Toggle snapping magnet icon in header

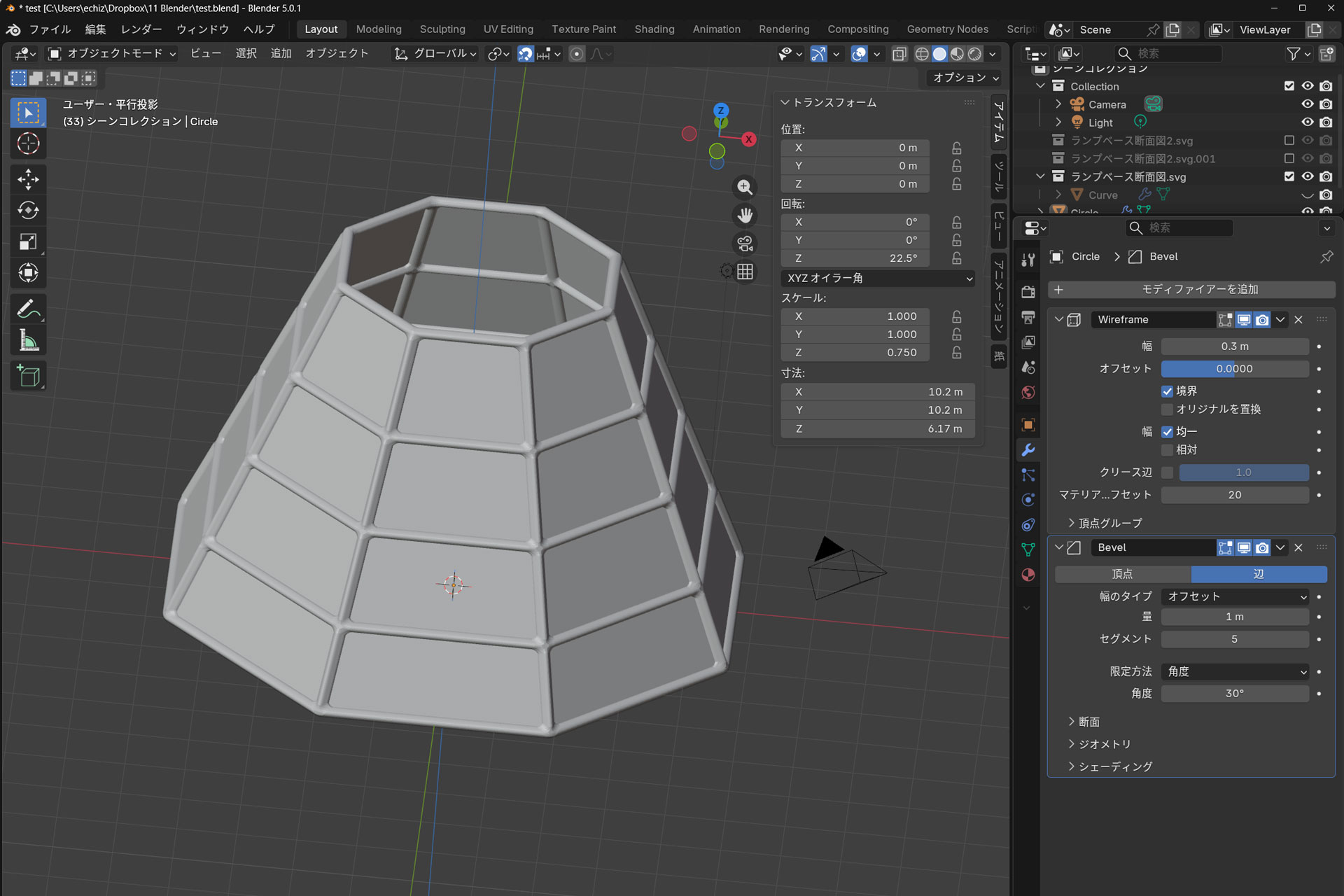pos(525,54)
